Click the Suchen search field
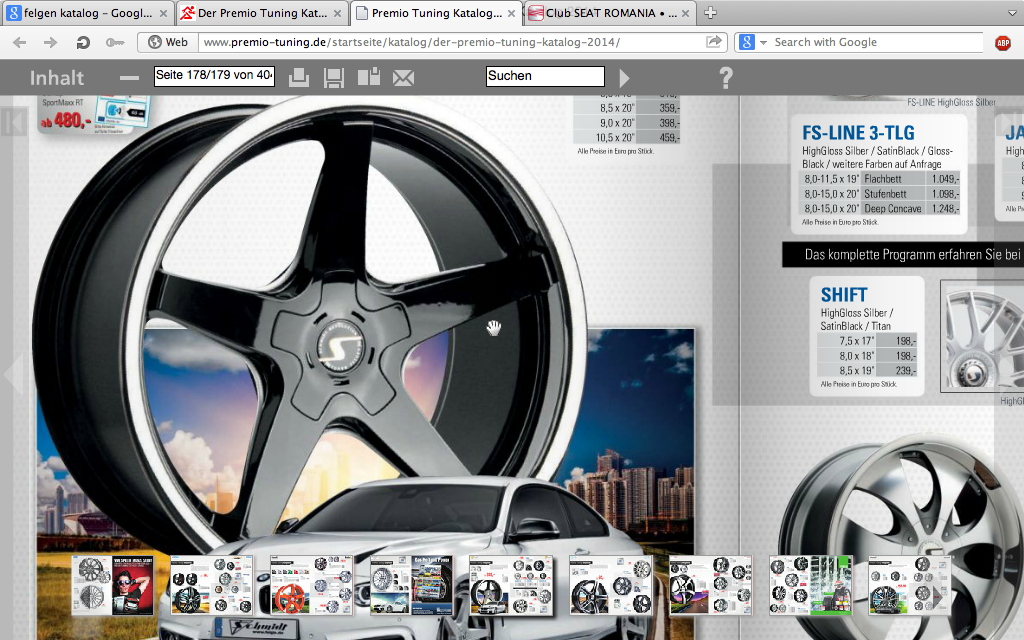 click(x=545, y=76)
